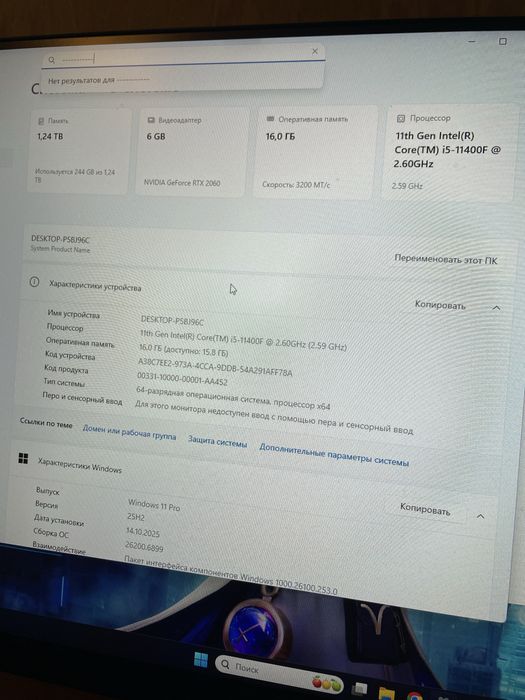This screenshot has width=525, height=700.
Task: Click Переименовать этот ПК button
Action: tap(446, 259)
